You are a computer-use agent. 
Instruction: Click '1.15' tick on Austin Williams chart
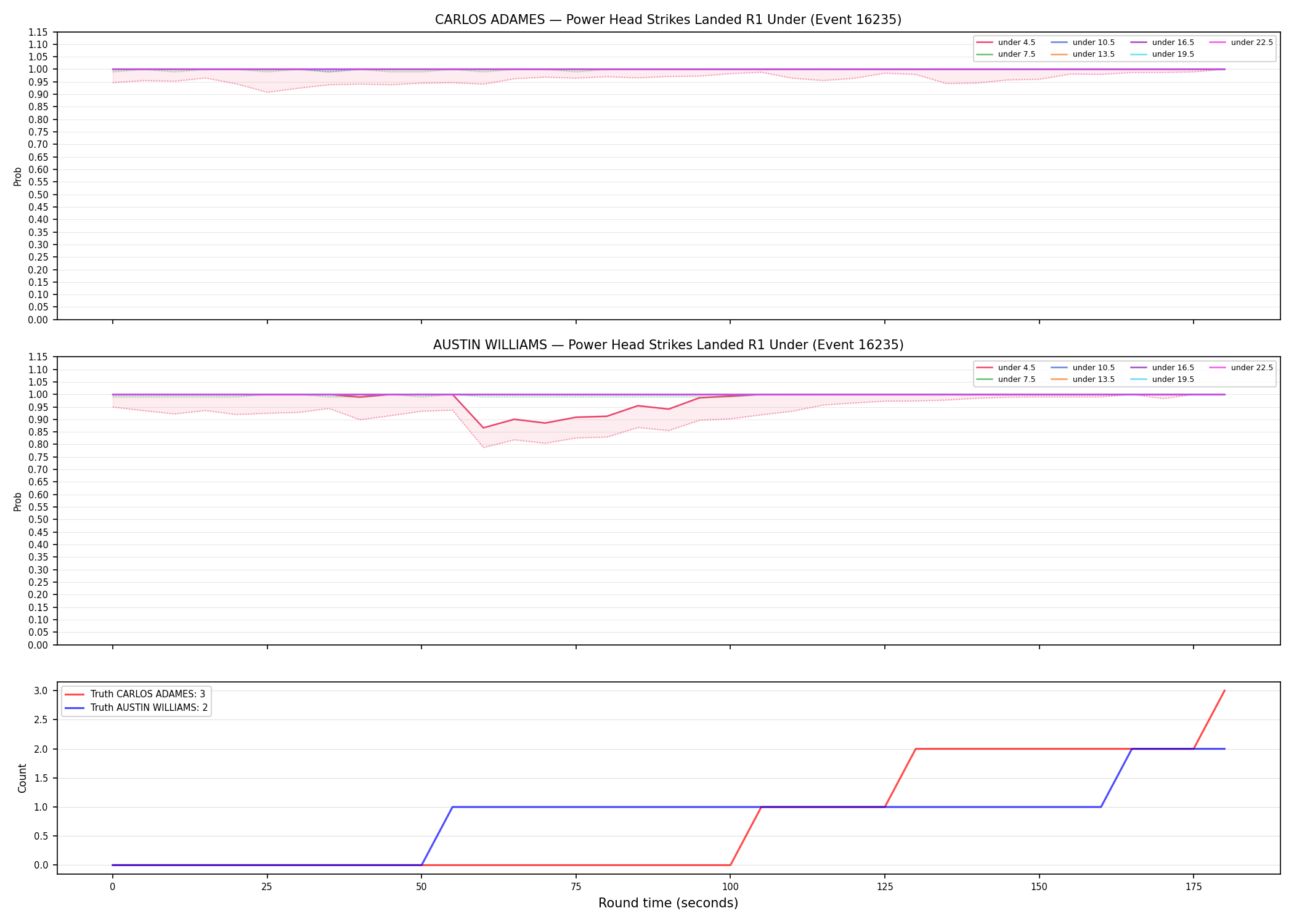(38, 357)
